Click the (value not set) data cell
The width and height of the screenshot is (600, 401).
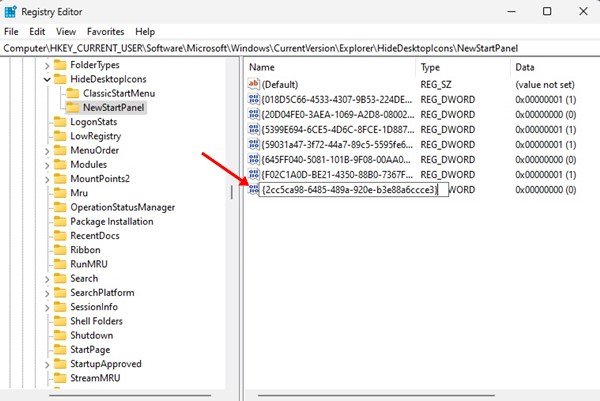[545, 85]
